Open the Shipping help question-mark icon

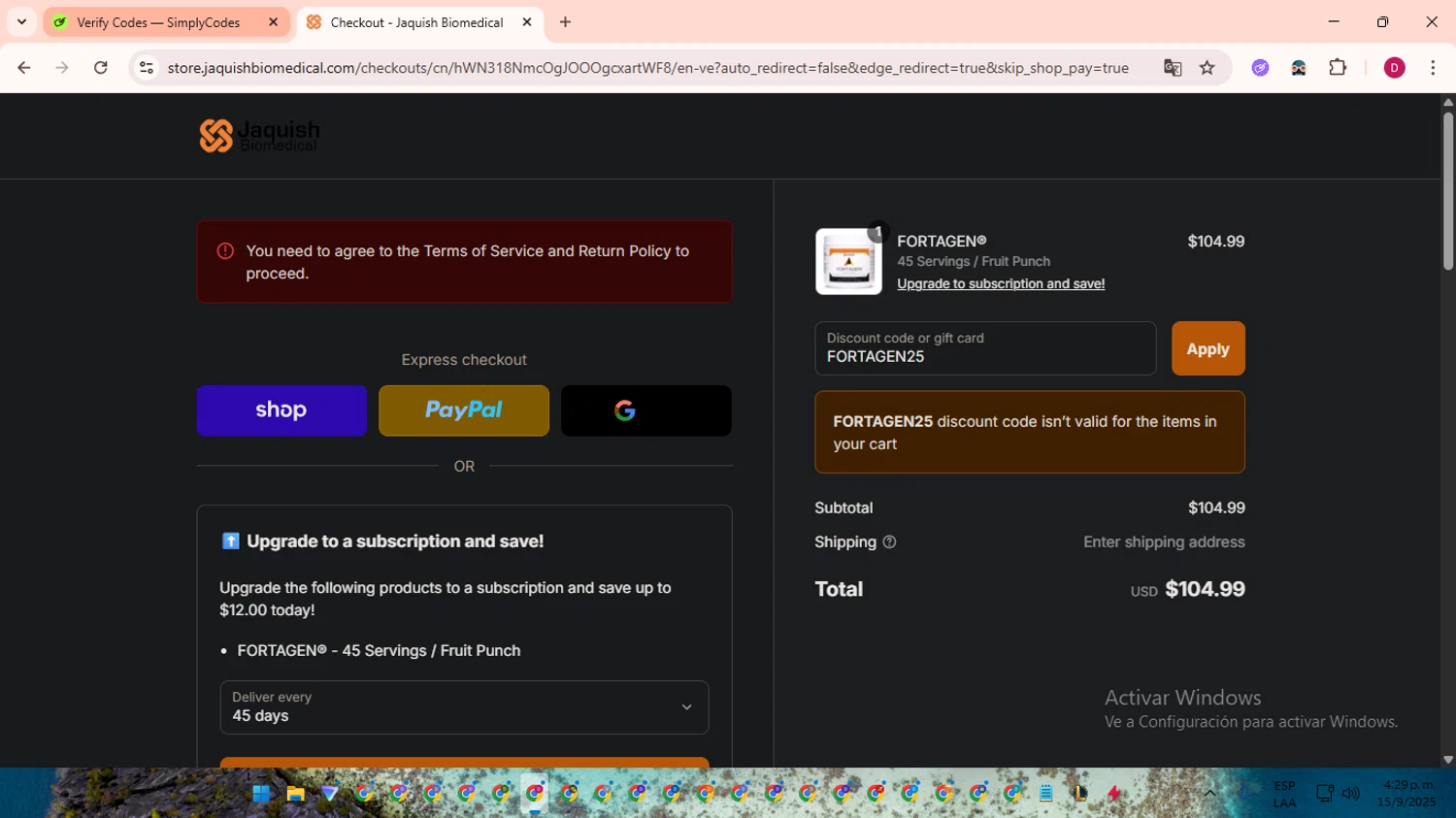[x=889, y=542]
